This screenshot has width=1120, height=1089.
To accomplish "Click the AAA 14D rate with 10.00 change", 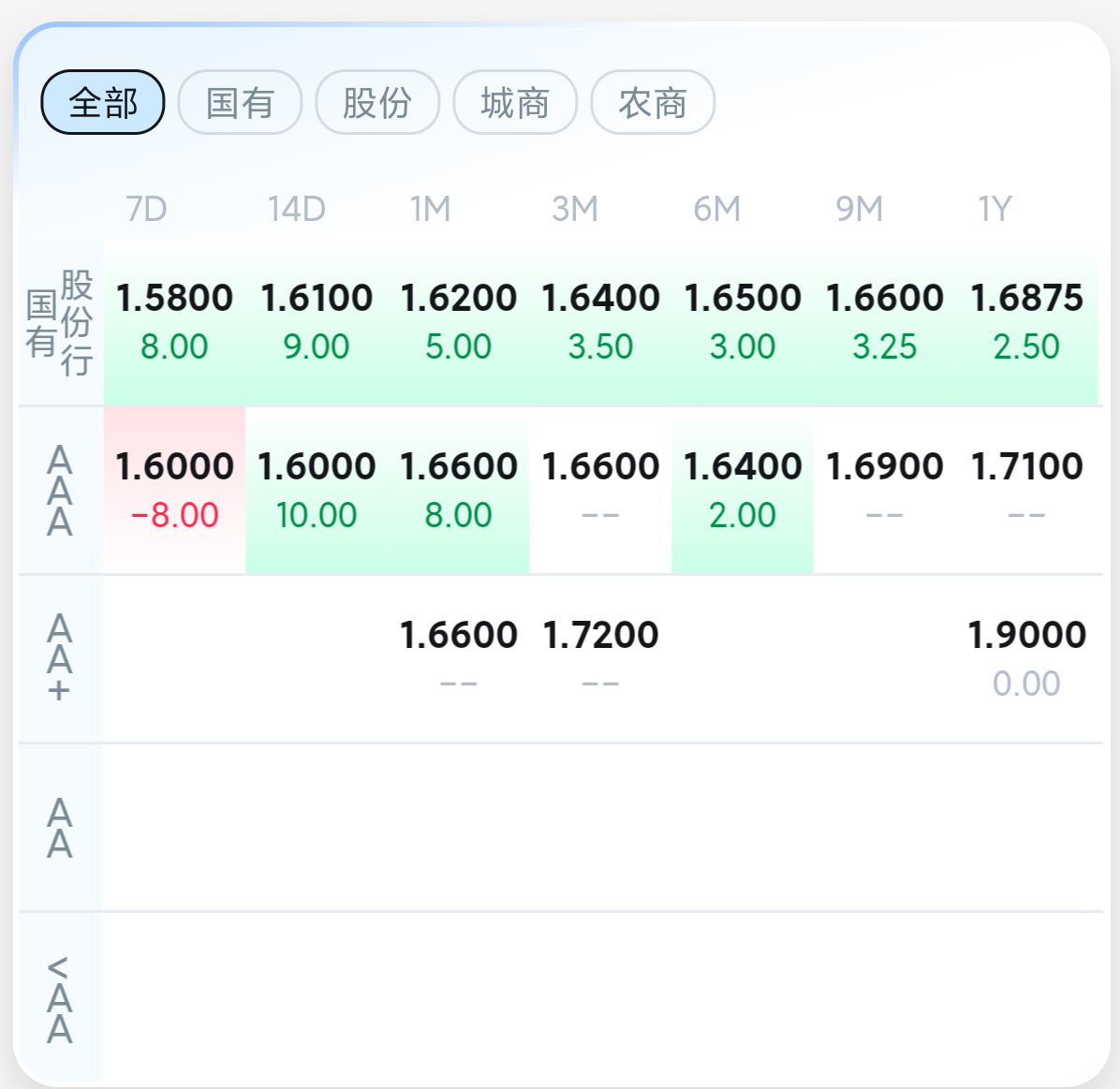I will click(x=317, y=490).
